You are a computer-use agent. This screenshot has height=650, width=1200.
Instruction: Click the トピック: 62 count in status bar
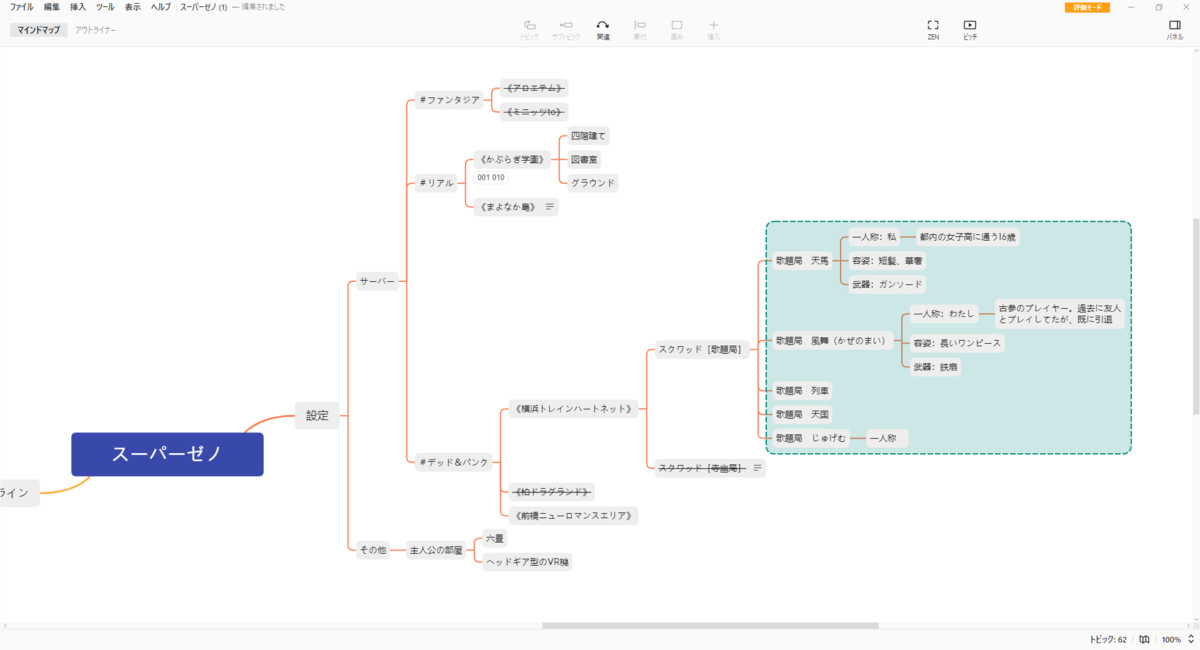(x=1108, y=639)
